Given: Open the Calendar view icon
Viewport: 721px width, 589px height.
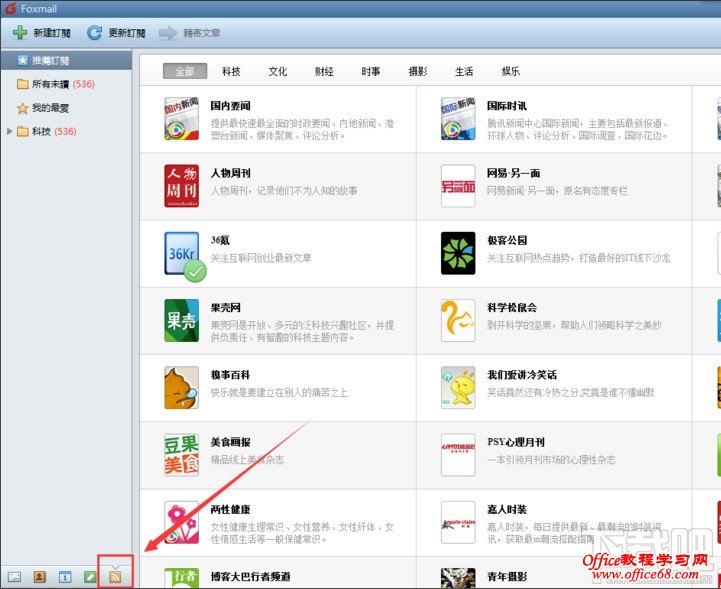Looking at the screenshot, I should (65, 576).
